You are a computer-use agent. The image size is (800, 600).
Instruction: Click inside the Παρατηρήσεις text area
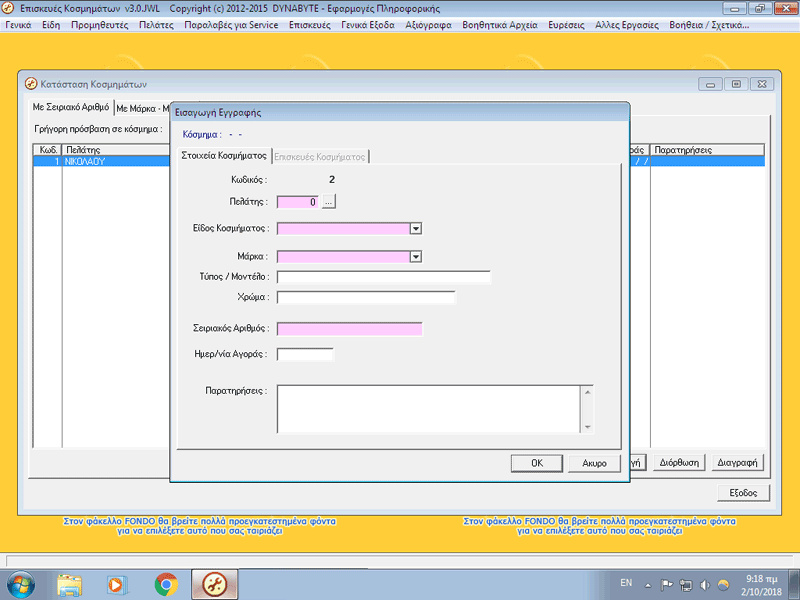click(x=429, y=409)
